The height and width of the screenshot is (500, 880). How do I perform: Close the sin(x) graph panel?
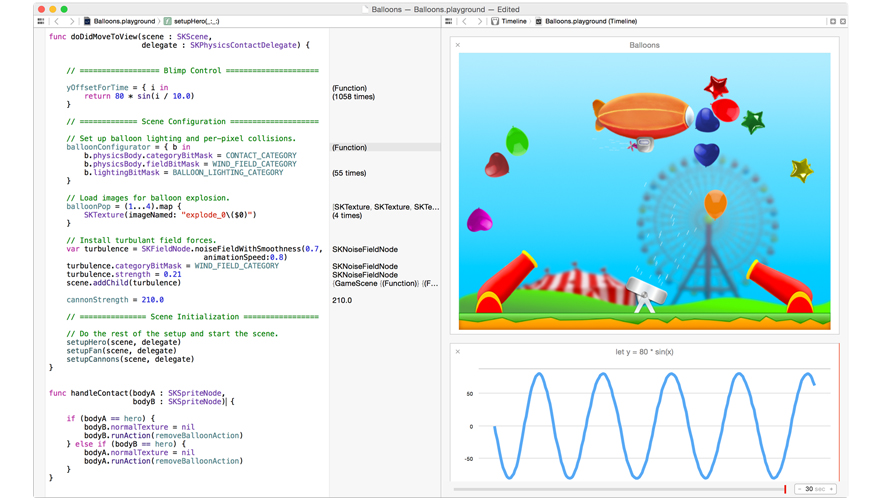pos(458,352)
